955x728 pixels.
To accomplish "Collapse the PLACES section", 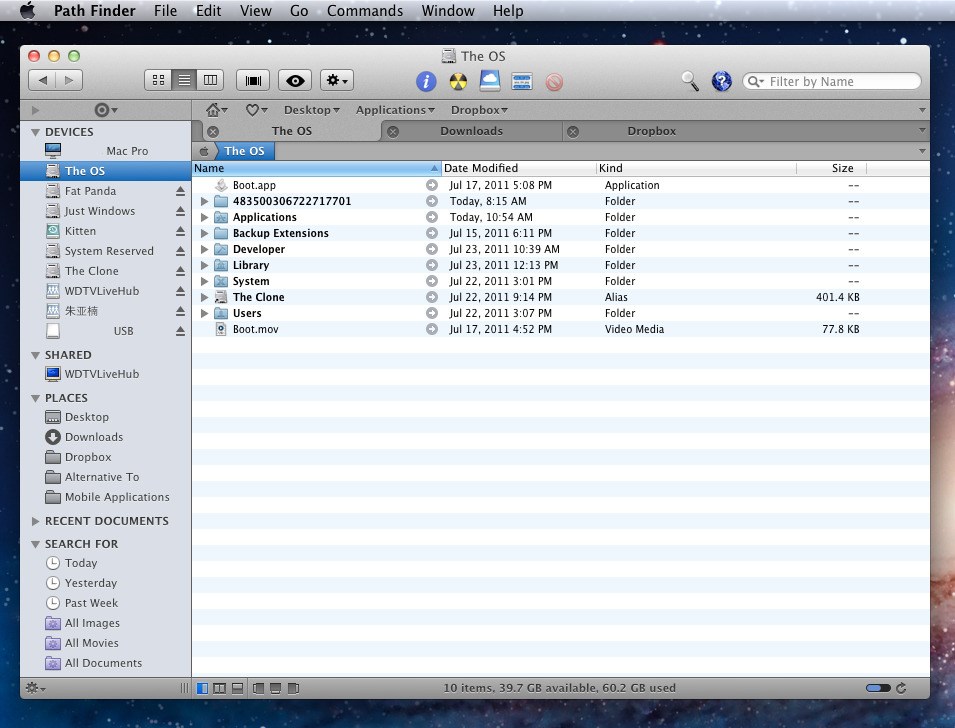I will (x=35, y=398).
